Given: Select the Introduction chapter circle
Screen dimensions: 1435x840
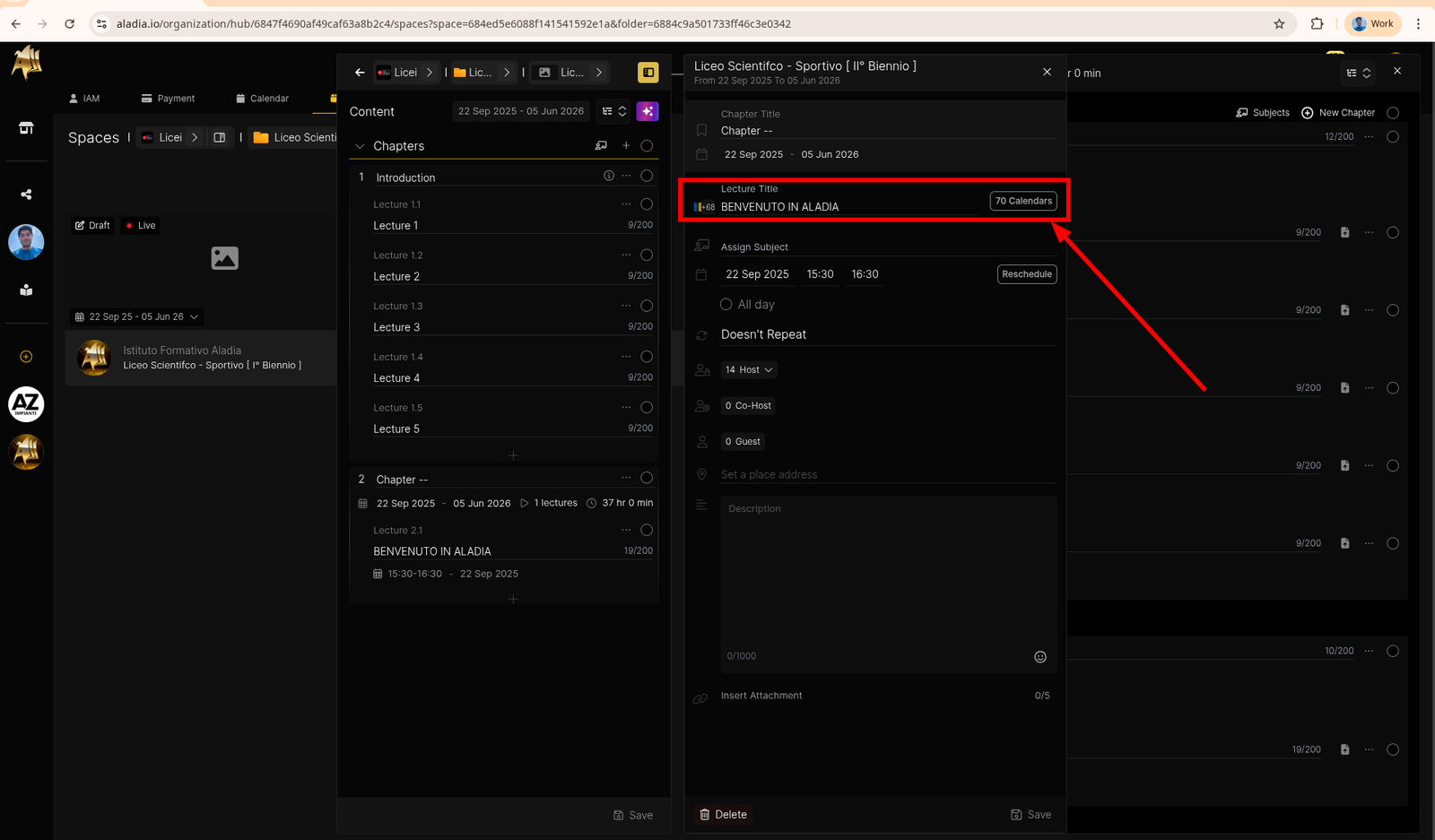Looking at the screenshot, I should pos(647,176).
